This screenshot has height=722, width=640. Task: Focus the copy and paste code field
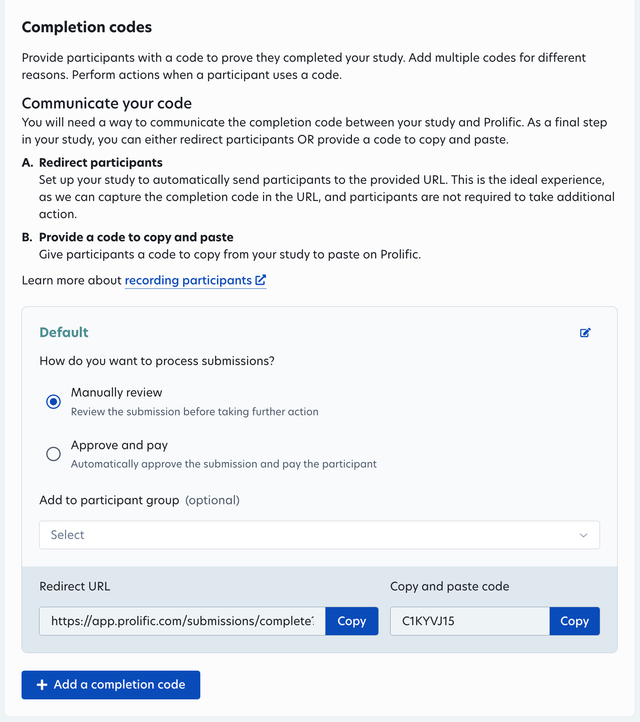pyautogui.click(x=470, y=621)
